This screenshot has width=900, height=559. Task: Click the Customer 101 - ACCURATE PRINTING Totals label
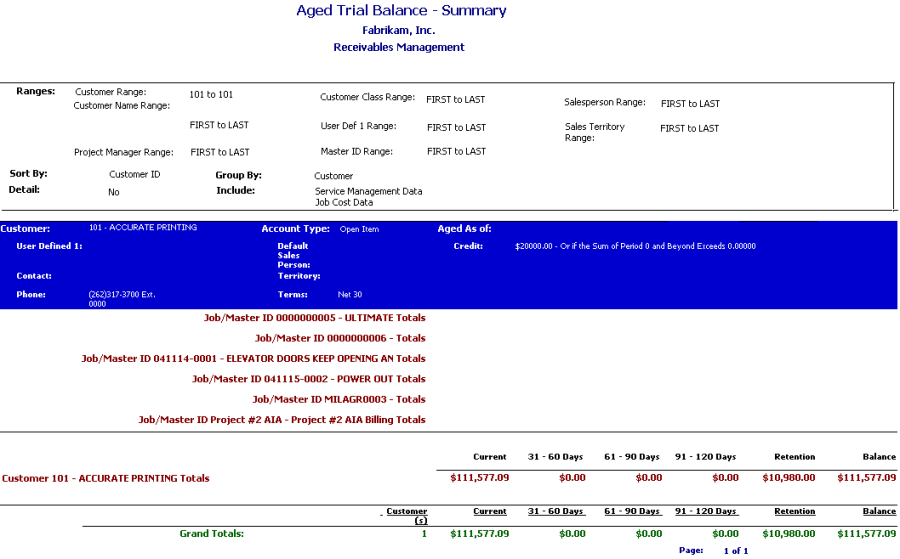(106, 479)
